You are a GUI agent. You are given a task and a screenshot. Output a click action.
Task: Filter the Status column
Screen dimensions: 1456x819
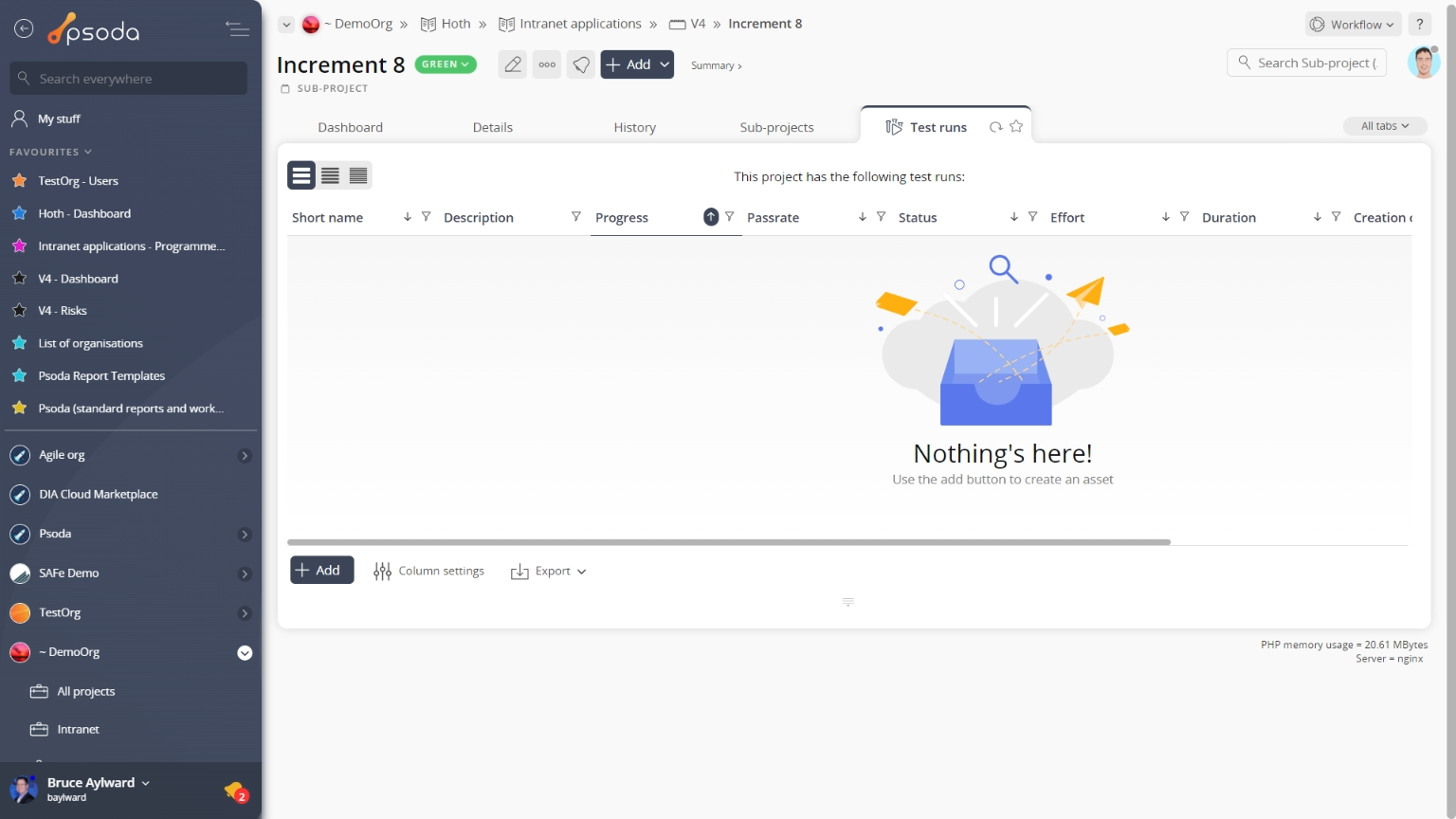point(1033,217)
